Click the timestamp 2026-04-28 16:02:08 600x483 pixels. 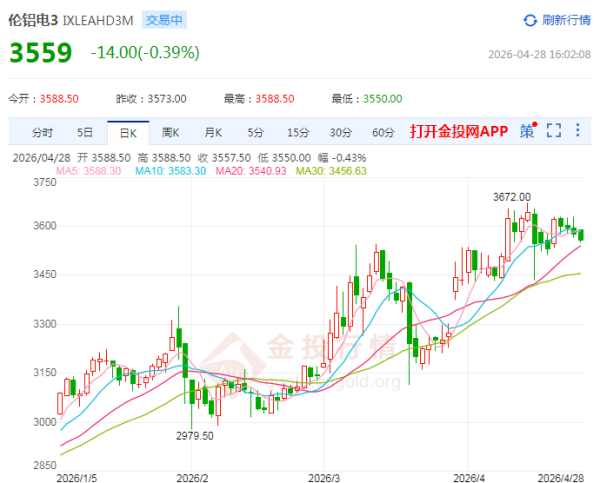pos(540,54)
